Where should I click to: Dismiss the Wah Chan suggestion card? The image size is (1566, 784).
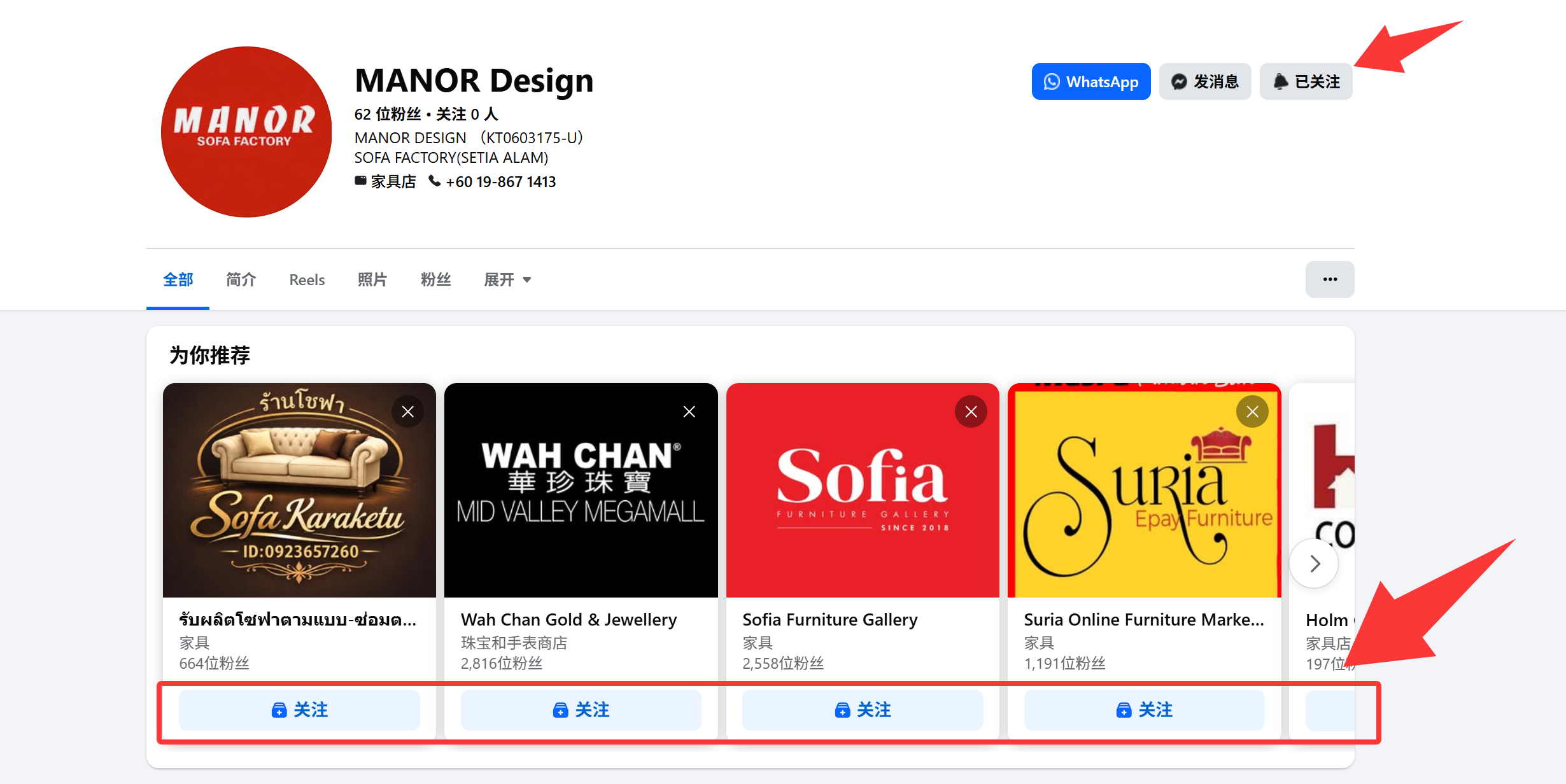tap(689, 412)
